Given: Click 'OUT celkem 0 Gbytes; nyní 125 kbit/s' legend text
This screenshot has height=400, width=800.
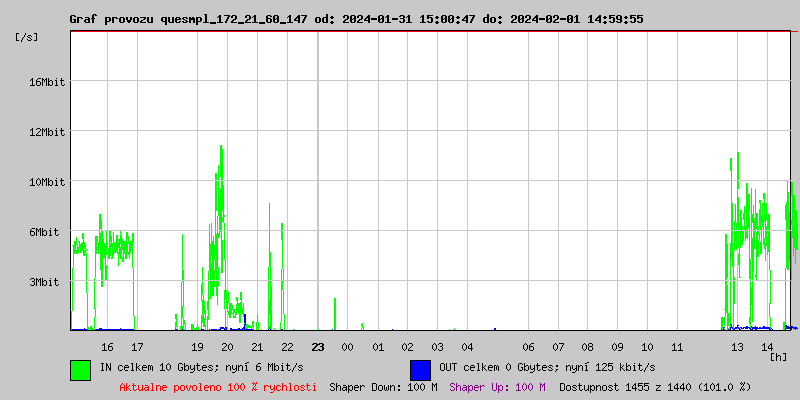Looking at the screenshot, I should [x=547, y=367].
